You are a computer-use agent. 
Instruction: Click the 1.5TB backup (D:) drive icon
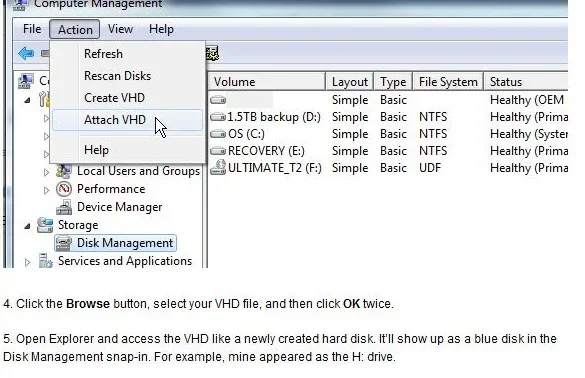[x=218, y=117]
